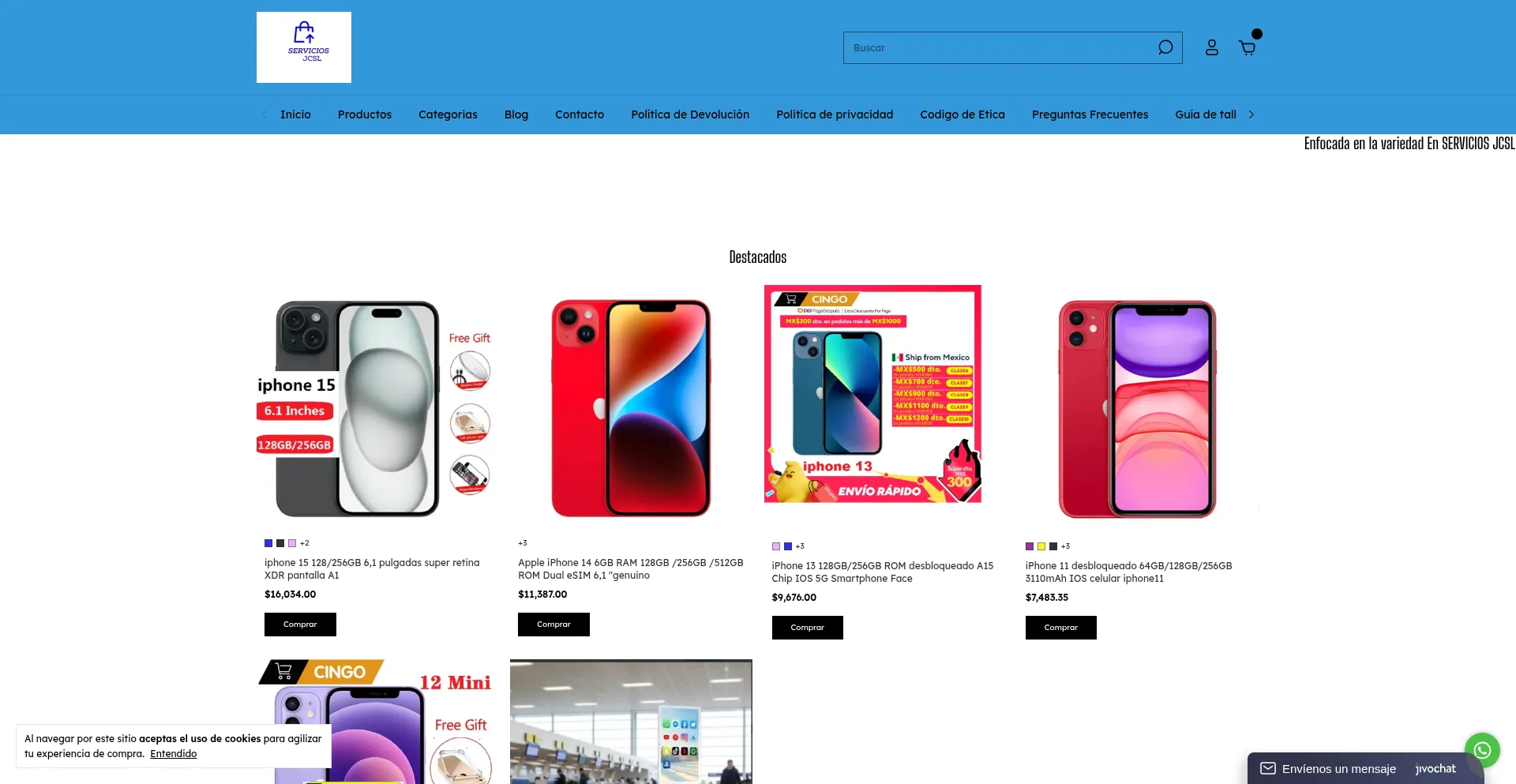Click the search magnifier icon

[1165, 47]
